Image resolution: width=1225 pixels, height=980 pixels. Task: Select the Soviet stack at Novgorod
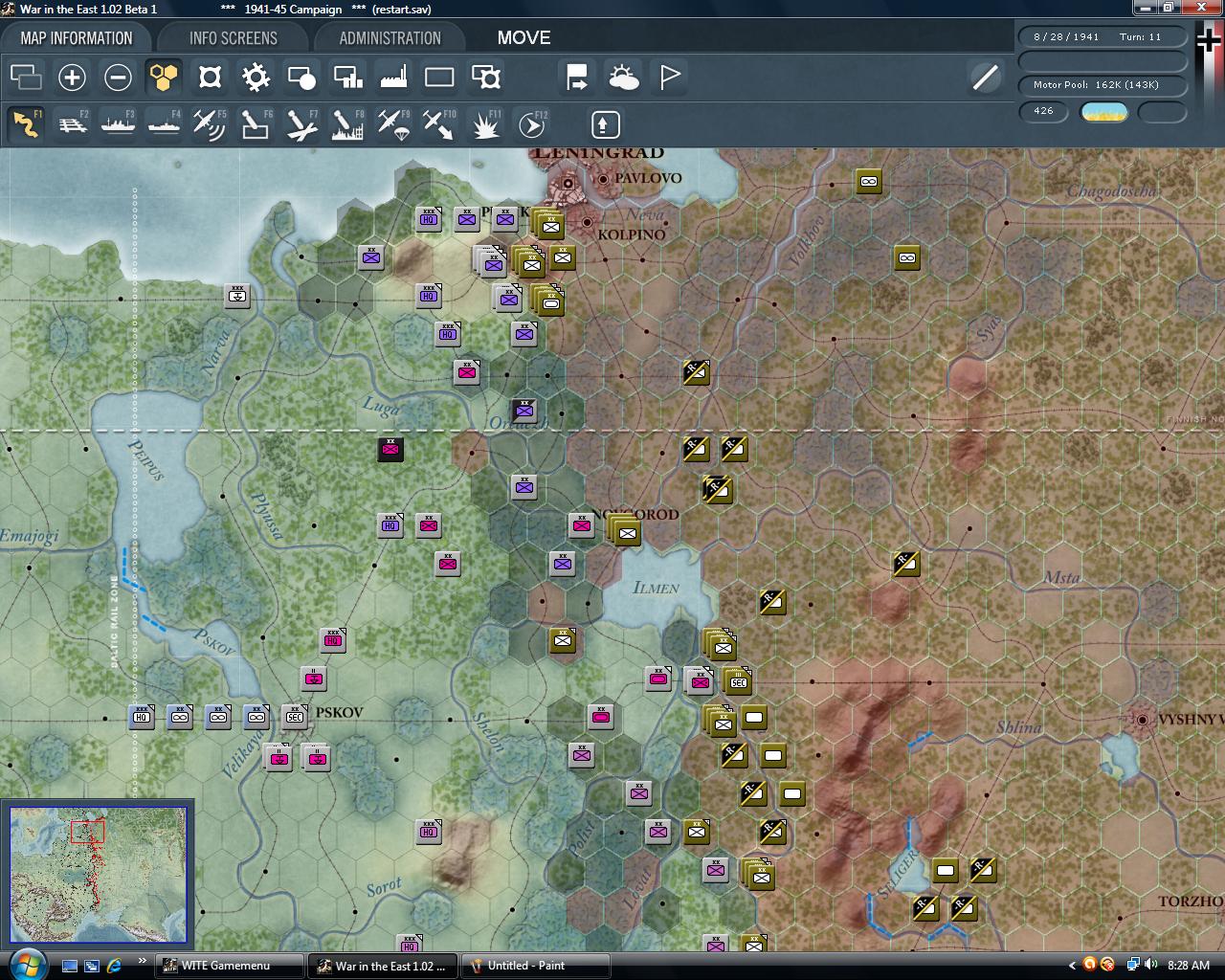pyautogui.click(x=625, y=531)
